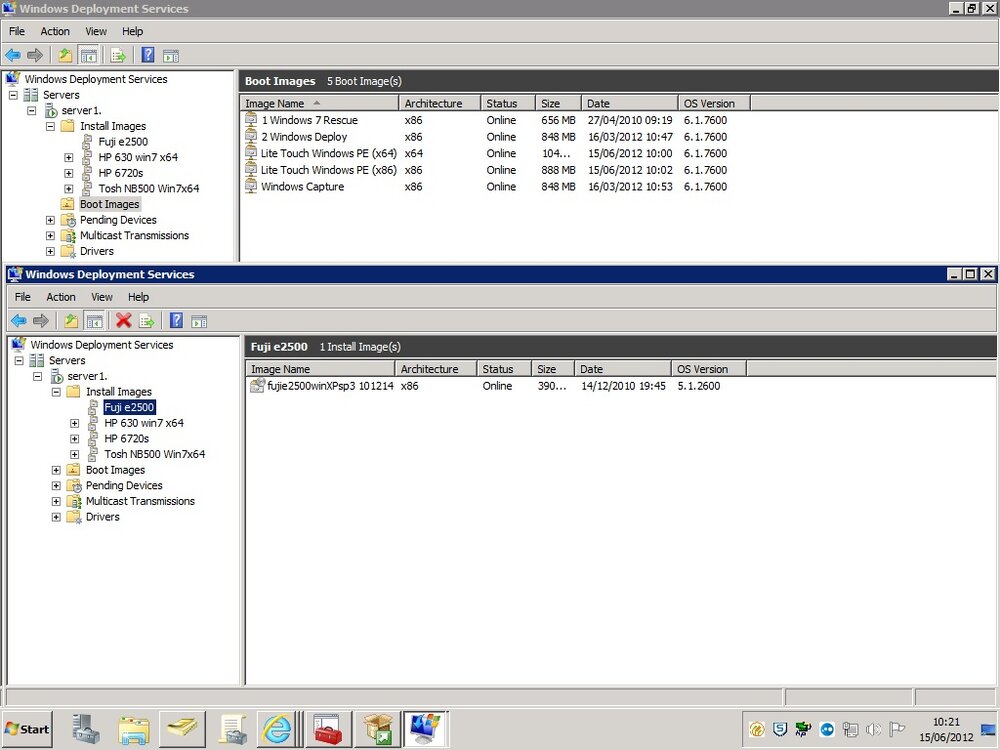Open Server Manager icon on taskbar

tap(85, 729)
